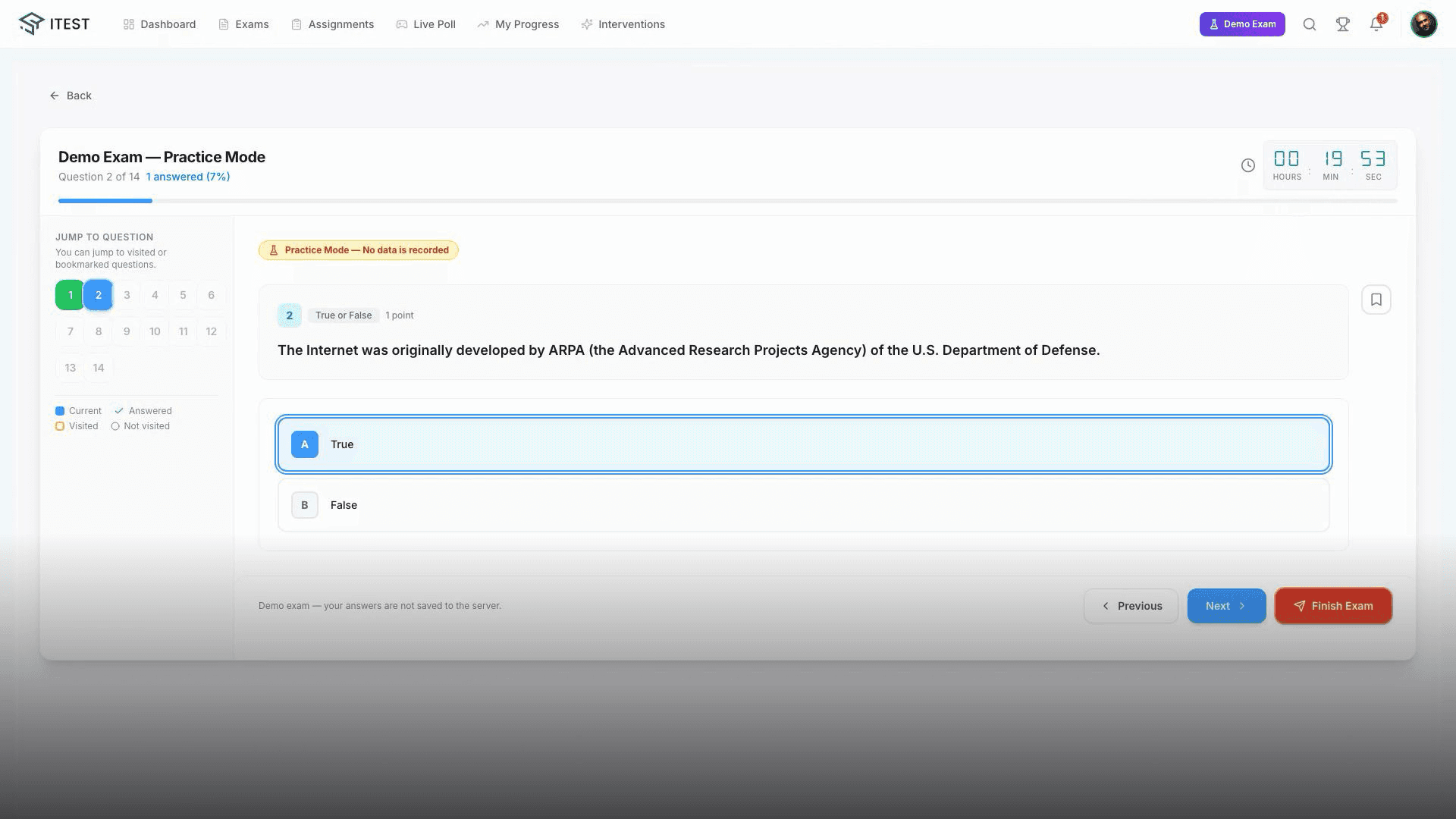This screenshot has width=1456, height=819.
Task: Jump to question 4 tile
Action: 155,295
